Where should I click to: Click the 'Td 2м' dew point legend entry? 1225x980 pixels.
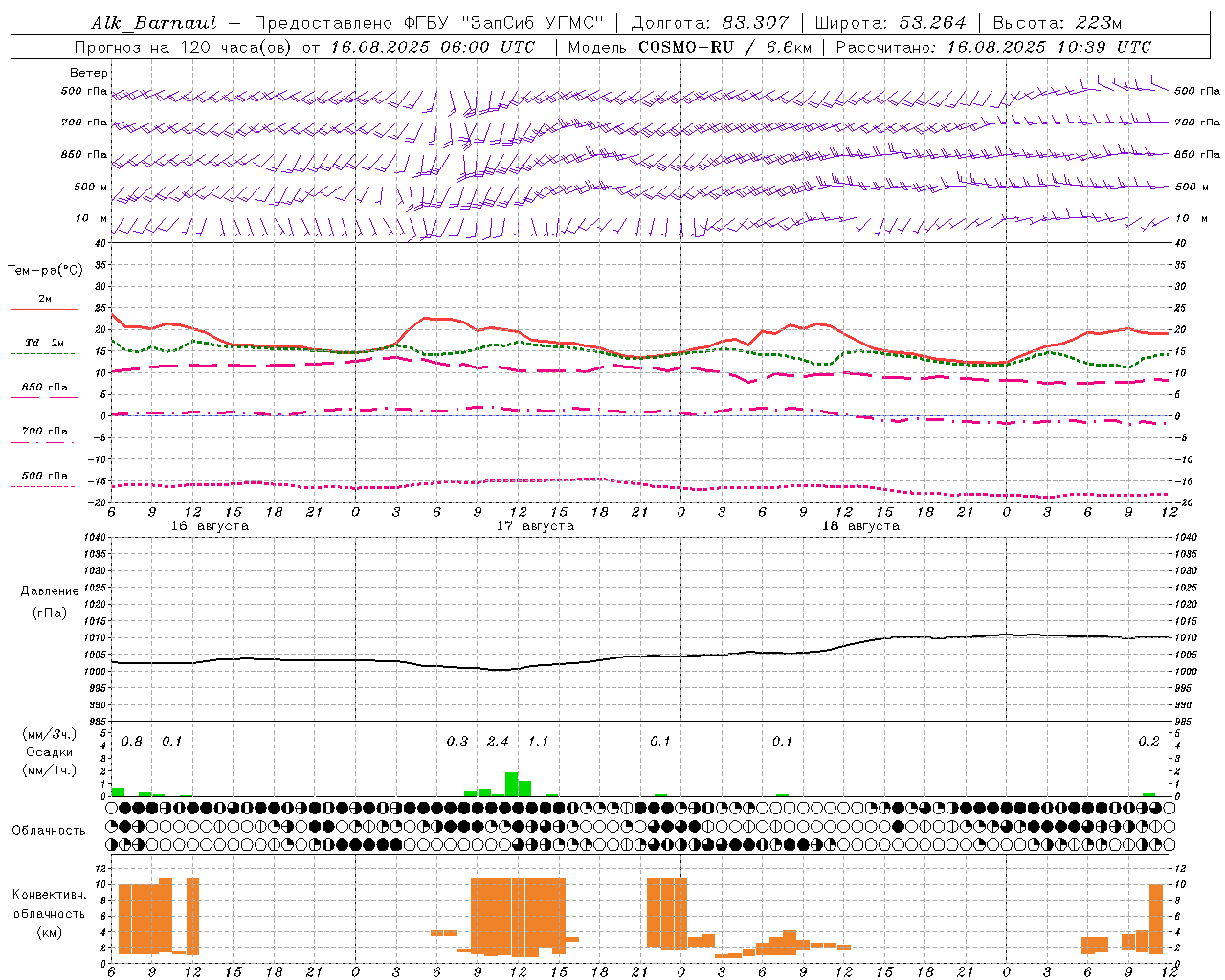[x=44, y=343]
